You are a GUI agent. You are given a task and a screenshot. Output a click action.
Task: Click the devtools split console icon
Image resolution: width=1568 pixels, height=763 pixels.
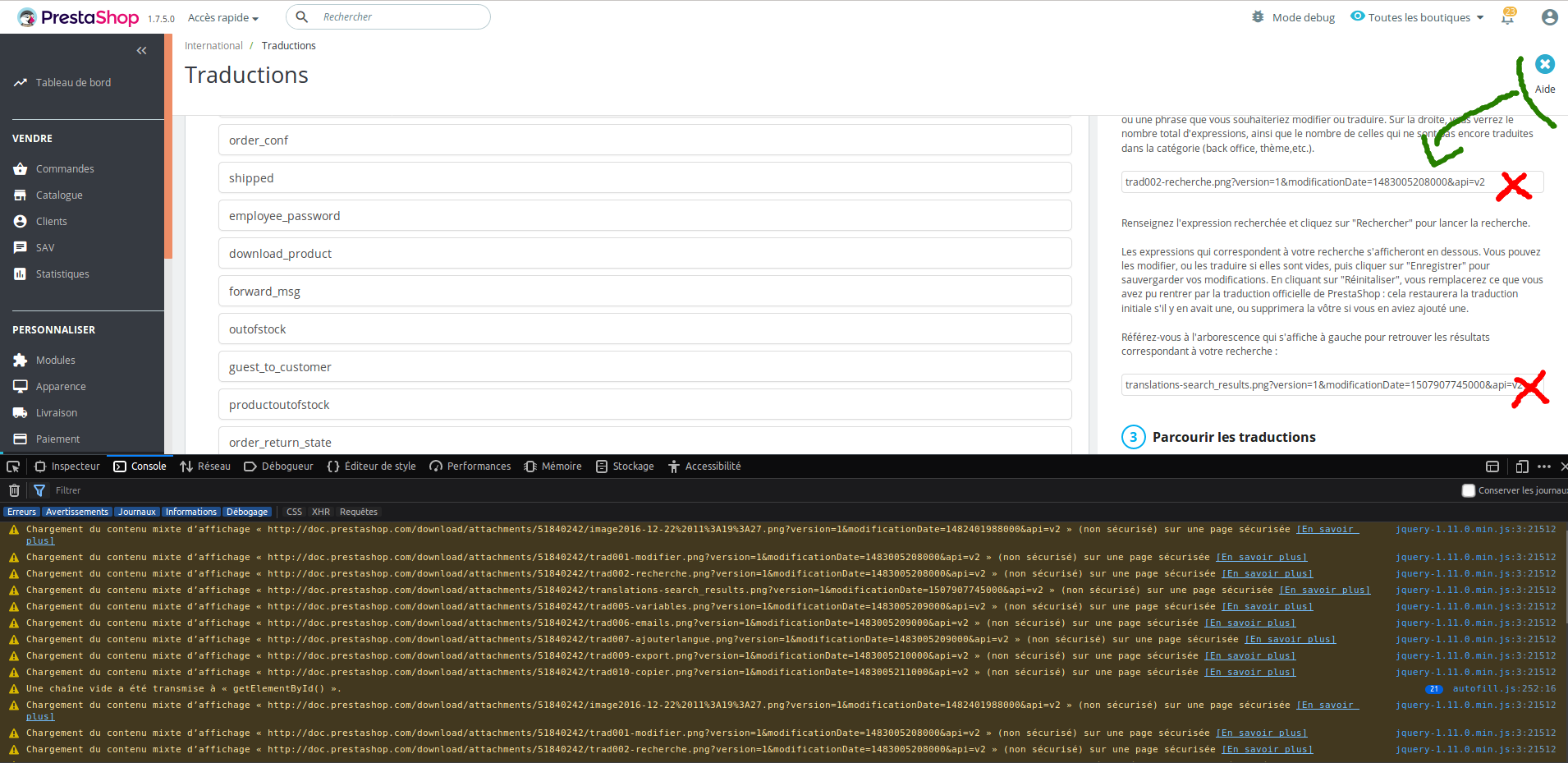pos(1492,467)
